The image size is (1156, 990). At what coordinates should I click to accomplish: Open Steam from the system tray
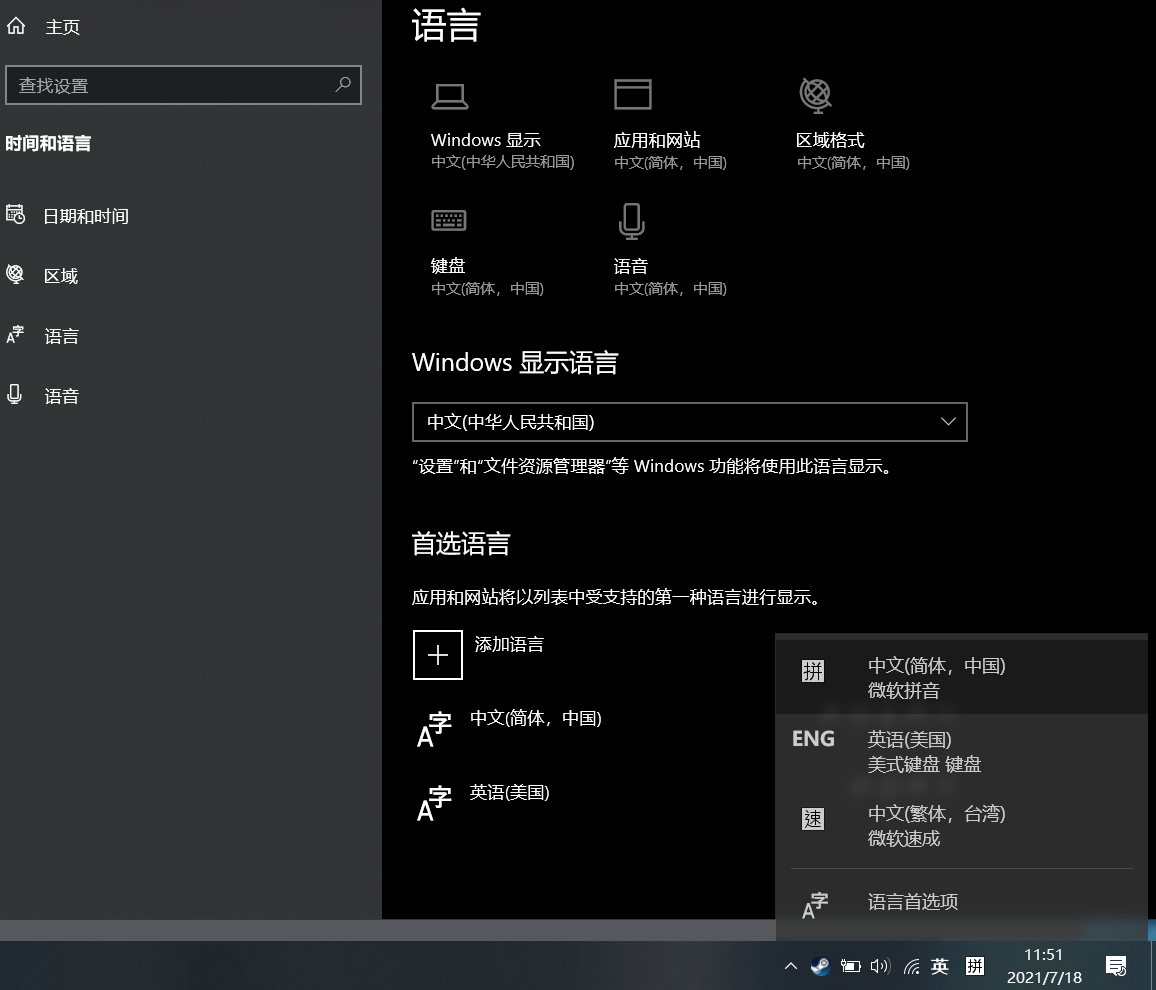pos(820,966)
